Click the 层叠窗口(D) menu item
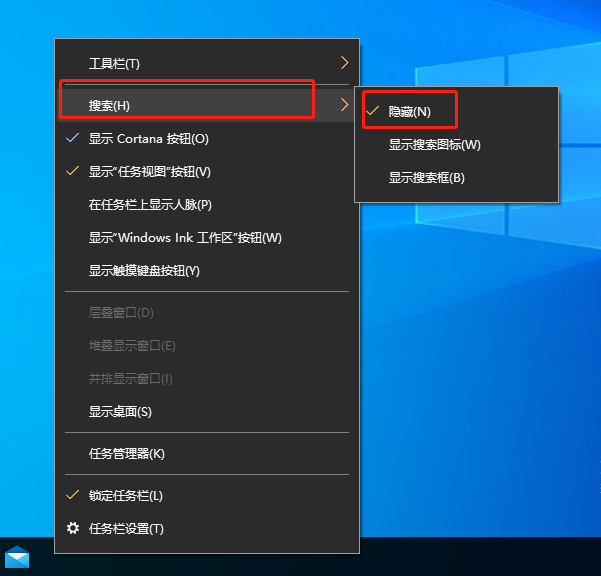 (x=121, y=313)
